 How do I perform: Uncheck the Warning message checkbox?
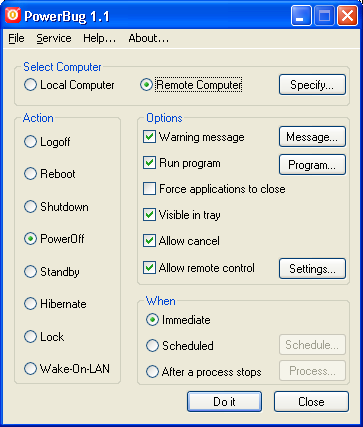149,137
